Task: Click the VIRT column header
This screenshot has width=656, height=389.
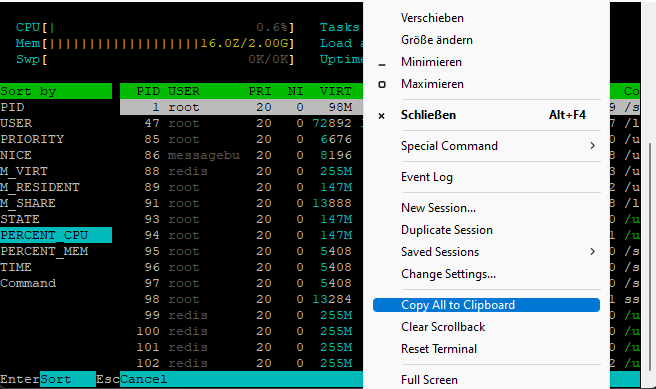Action: [336, 91]
